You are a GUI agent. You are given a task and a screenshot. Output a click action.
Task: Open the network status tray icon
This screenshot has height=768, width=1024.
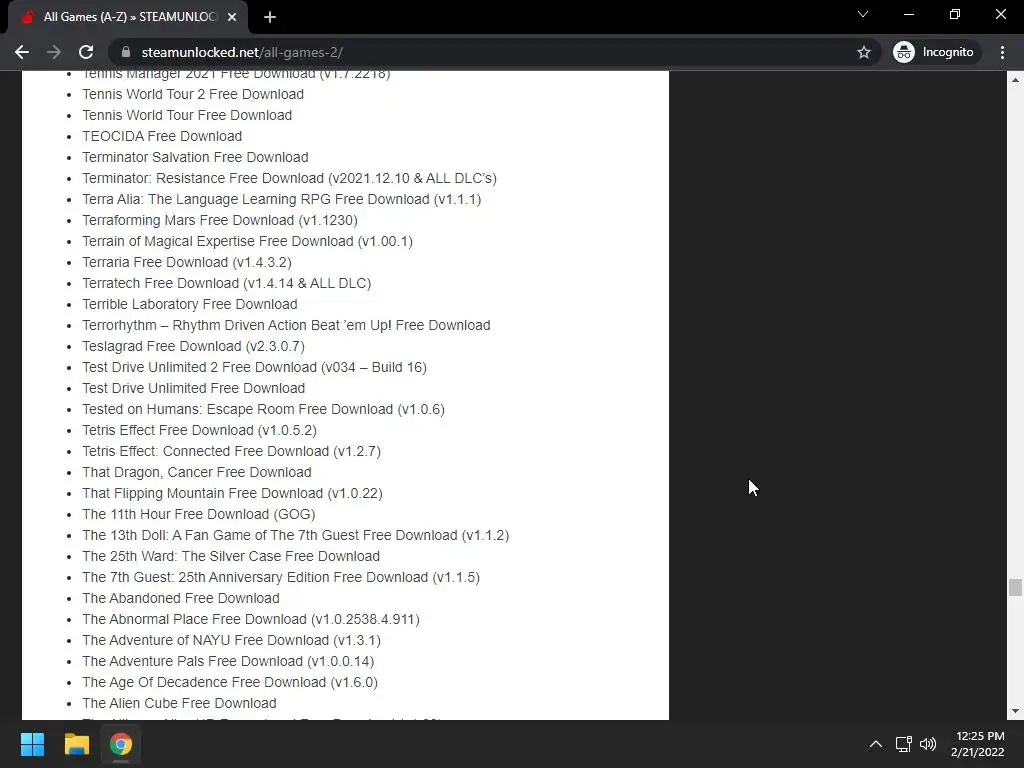coord(904,744)
